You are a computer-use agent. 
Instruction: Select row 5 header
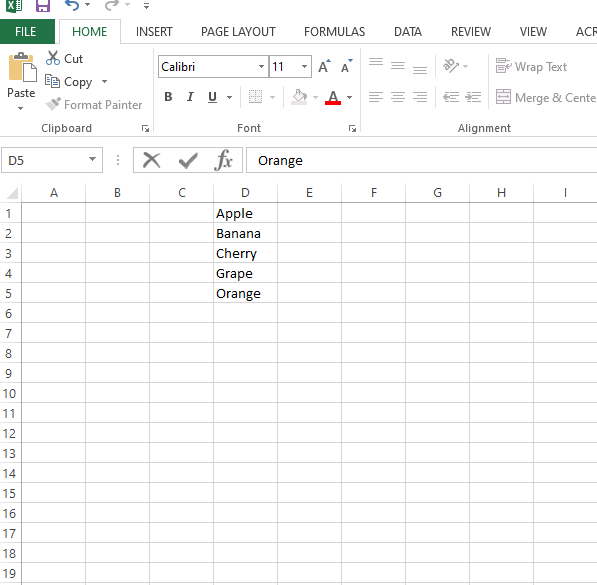(10, 293)
